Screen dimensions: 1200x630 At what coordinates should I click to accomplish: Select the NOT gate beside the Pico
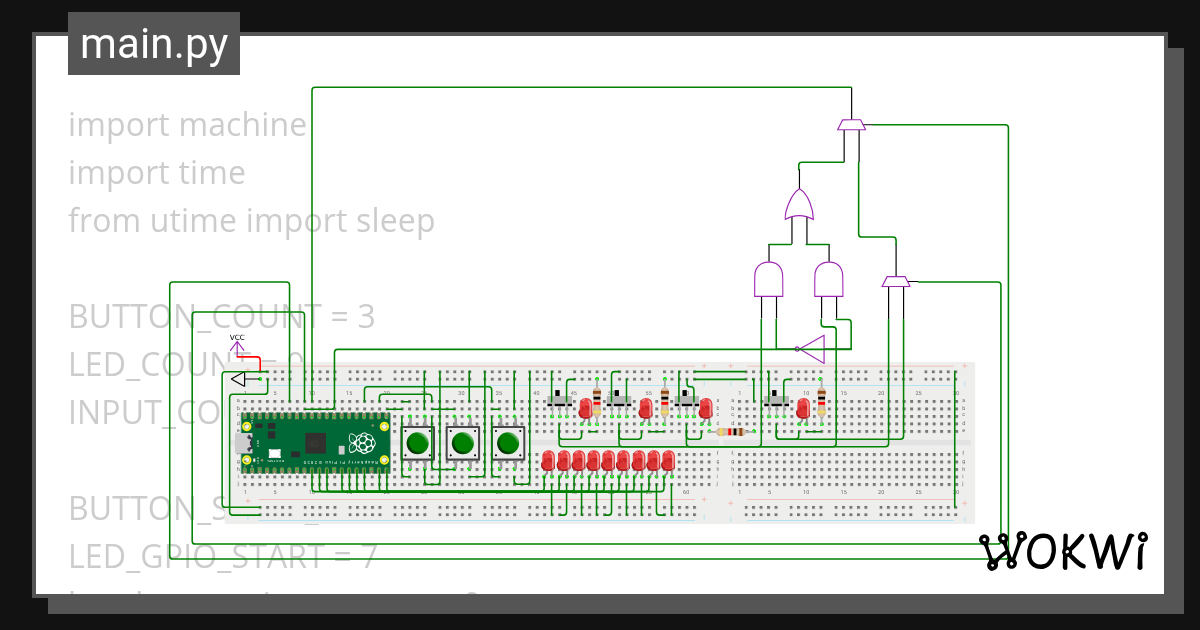pos(237,380)
